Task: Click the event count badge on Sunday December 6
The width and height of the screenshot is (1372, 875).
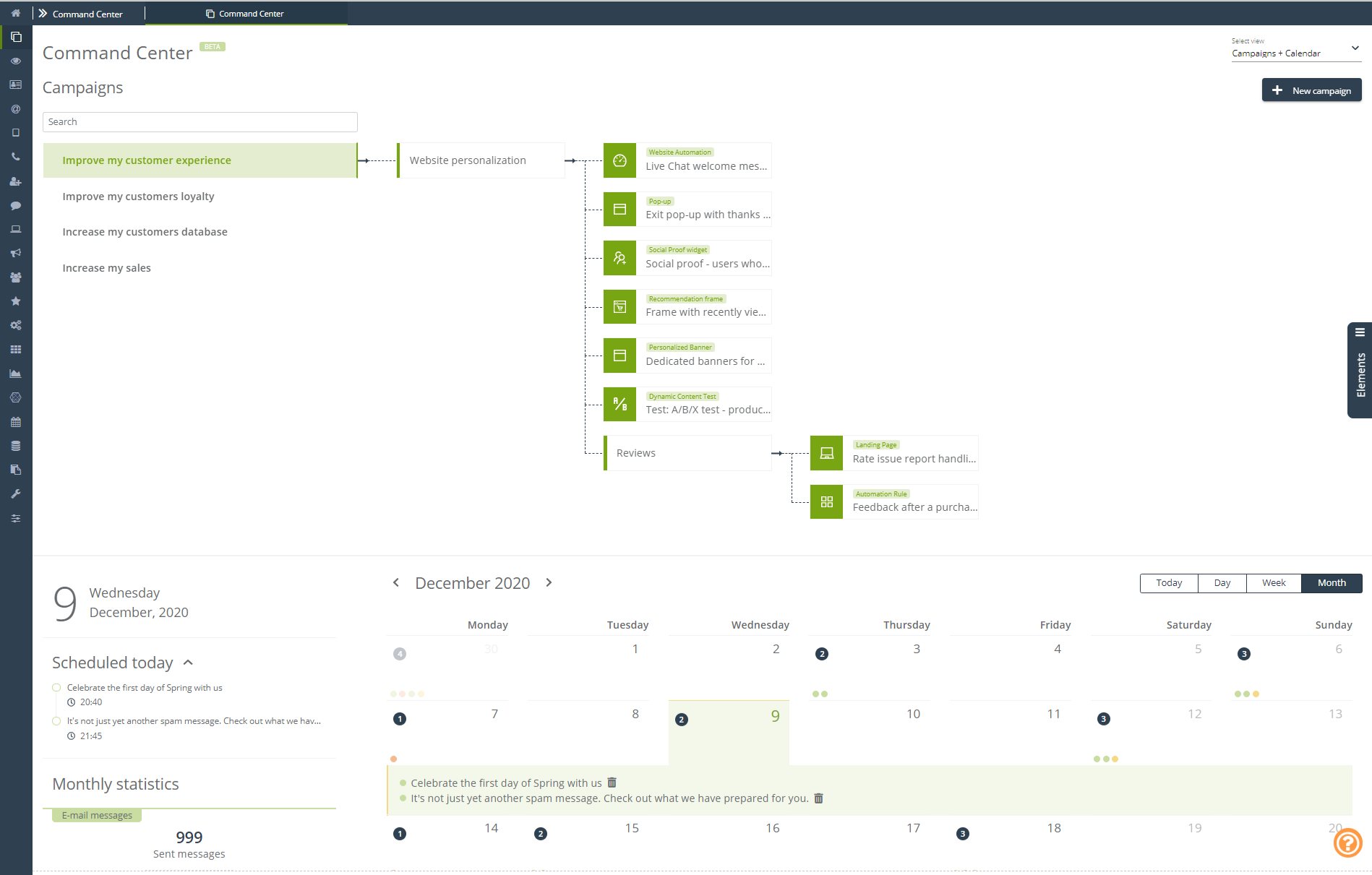Action: [x=1244, y=654]
